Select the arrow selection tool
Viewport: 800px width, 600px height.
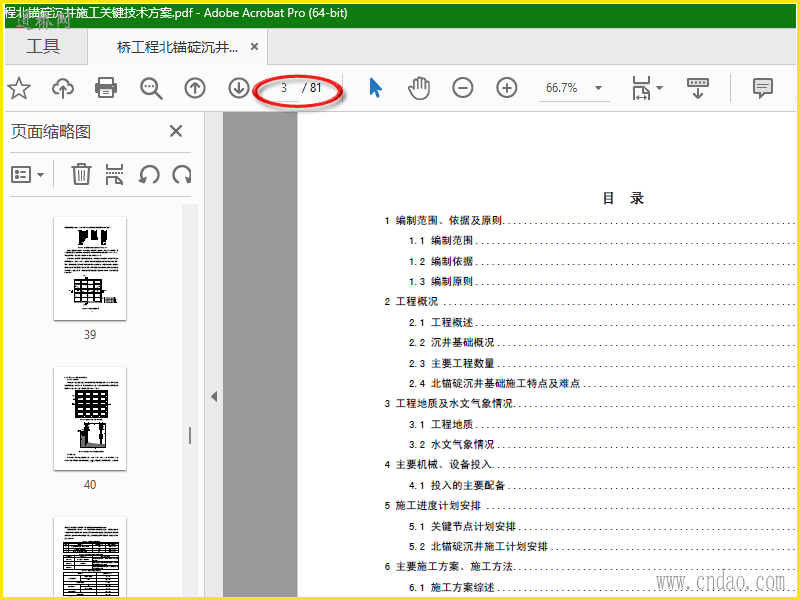click(x=376, y=88)
